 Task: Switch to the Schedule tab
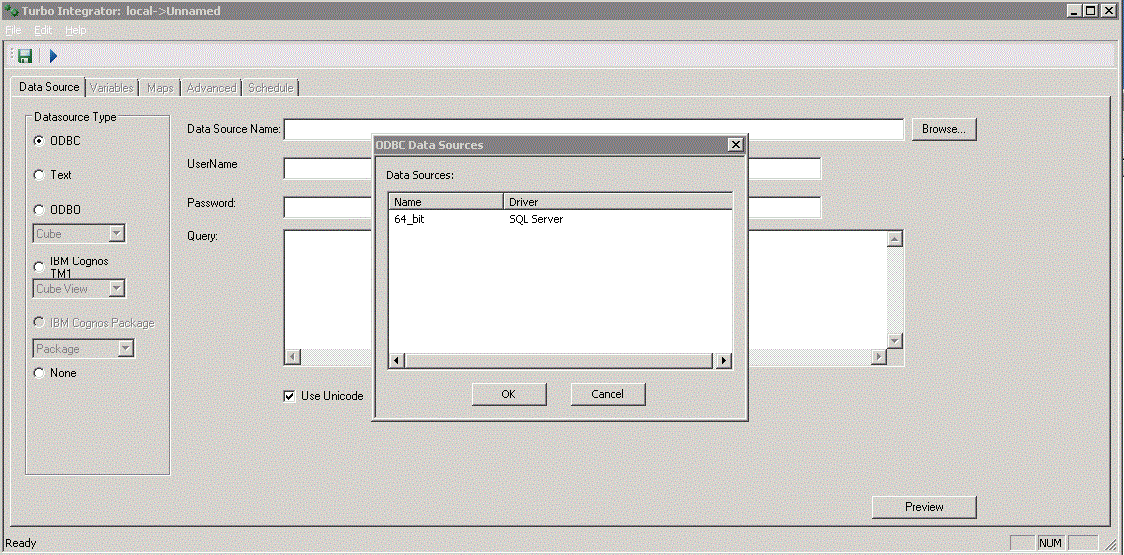coord(270,87)
